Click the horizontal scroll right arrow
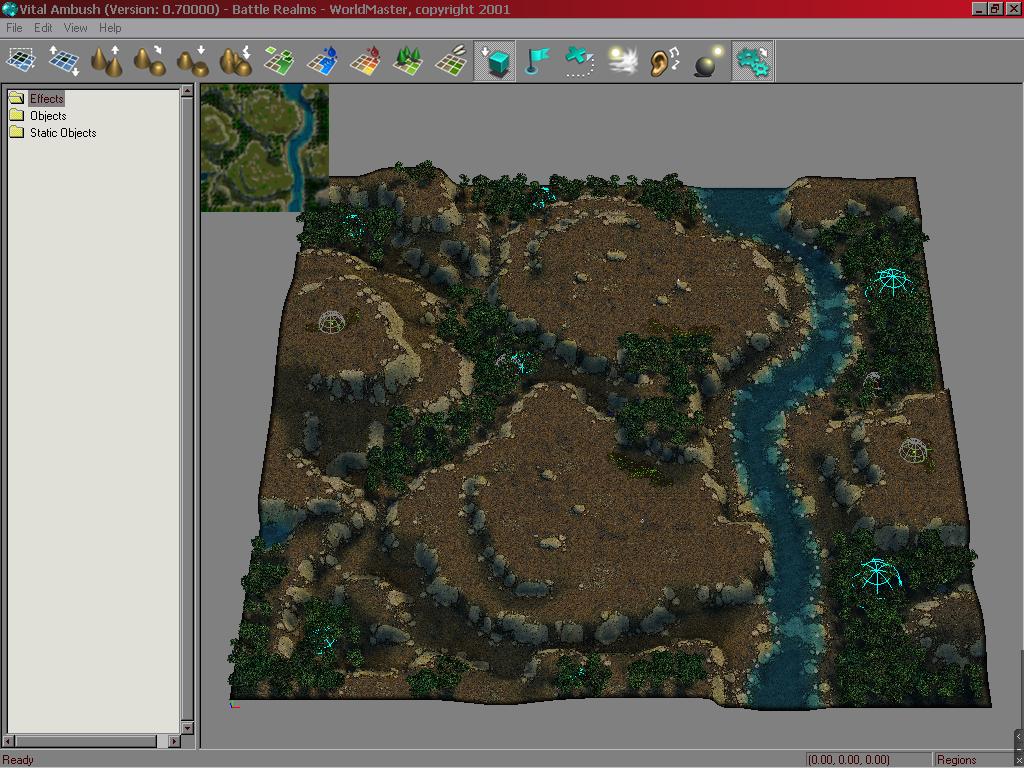This screenshot has width=1024, height=768. point(174,741)
